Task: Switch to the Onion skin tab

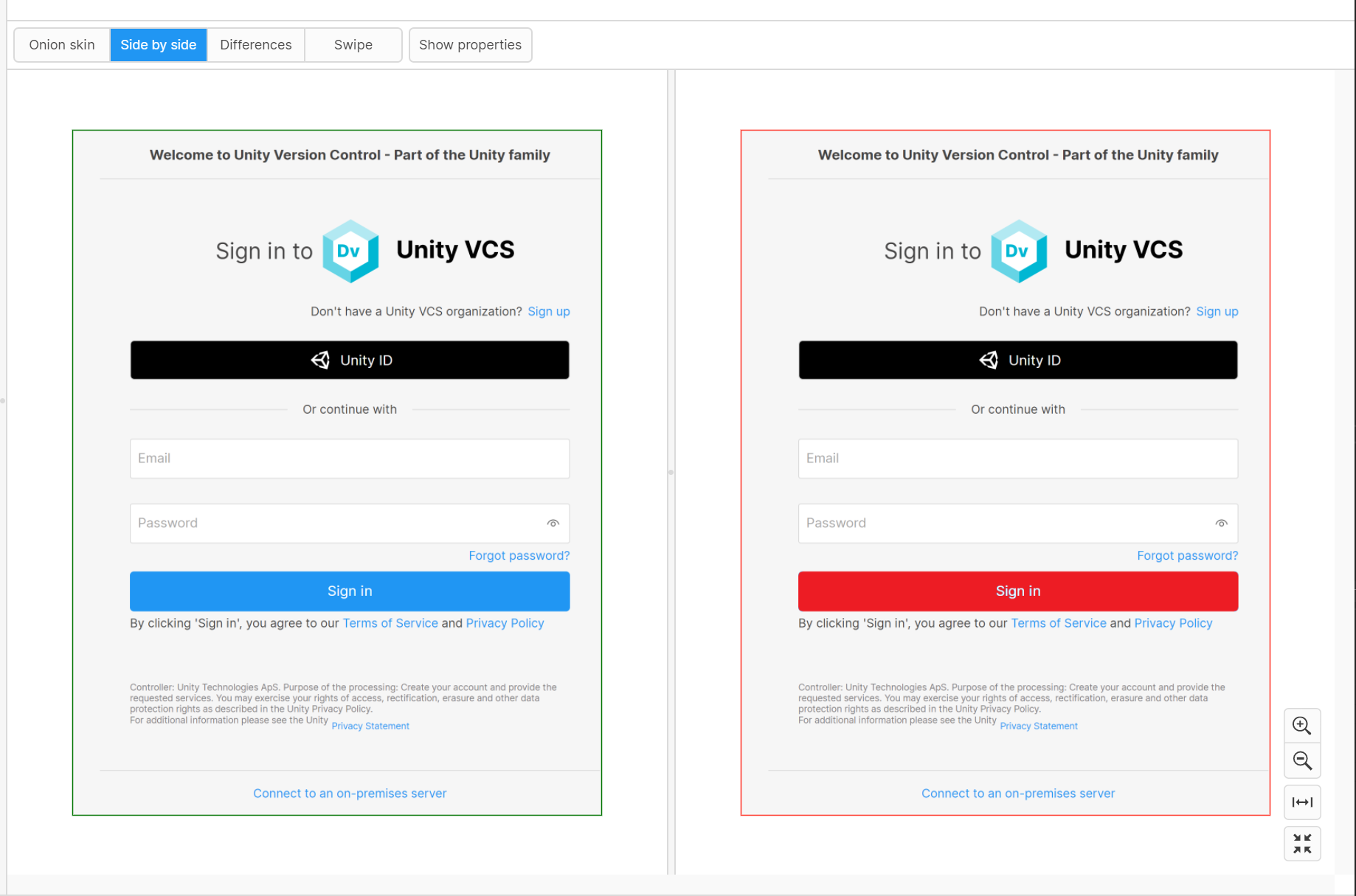Action: coord(61,44)
